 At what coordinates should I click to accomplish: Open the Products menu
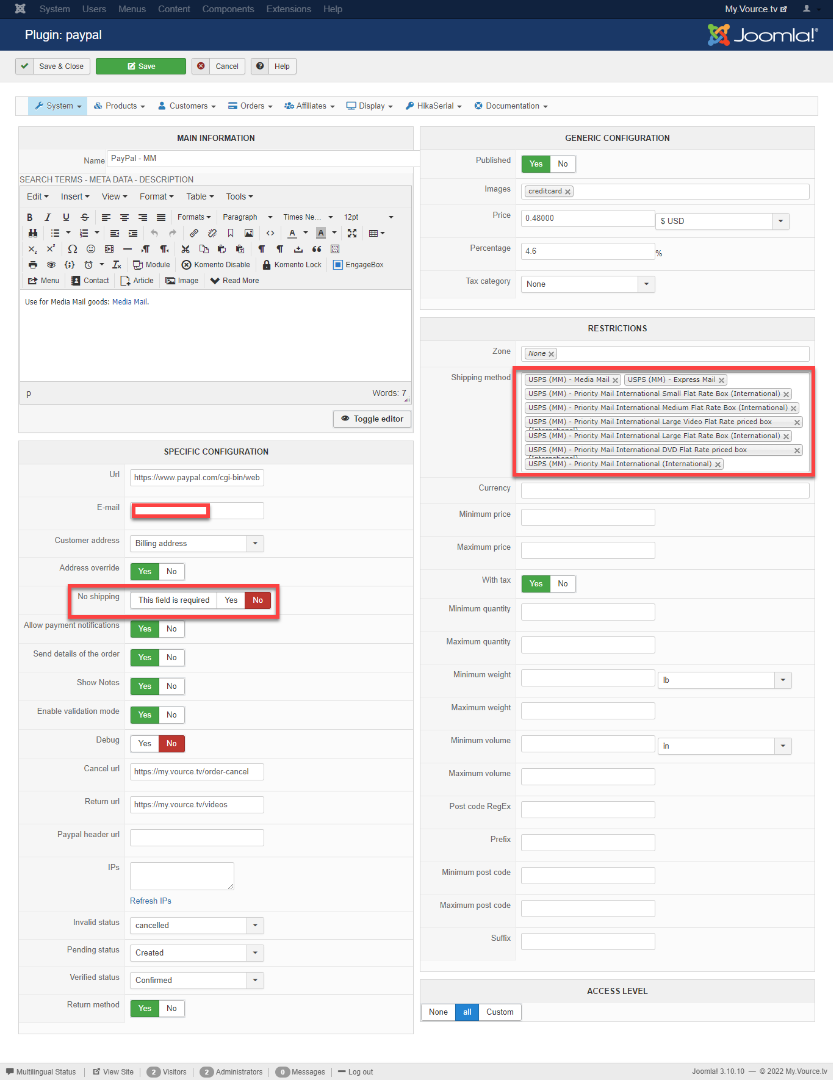119,106
